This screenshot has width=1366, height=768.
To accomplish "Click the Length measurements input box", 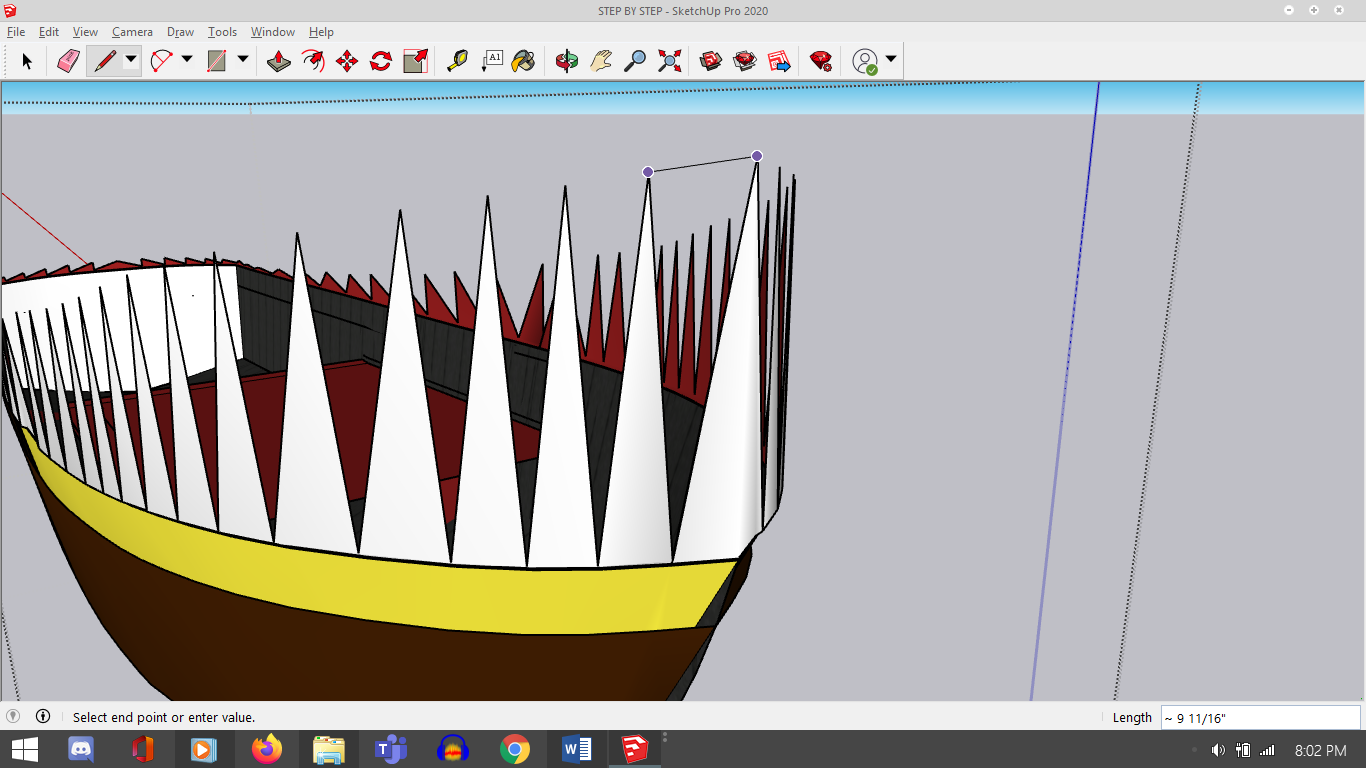I will point(1260,717).
